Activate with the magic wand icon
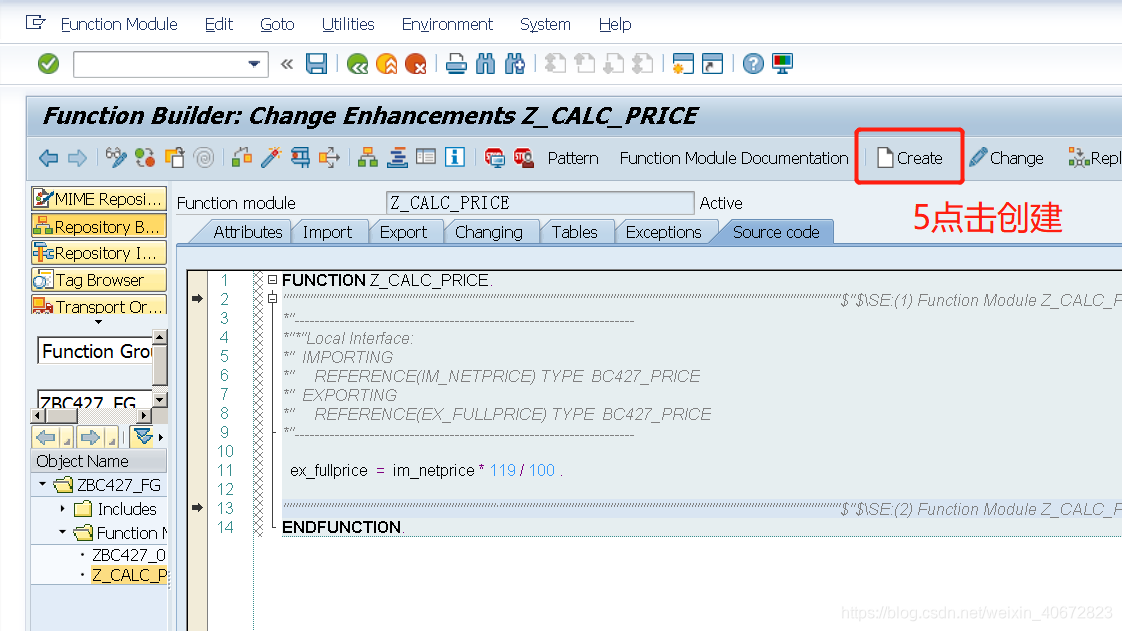Image resolution: width=1122 pixels, height=631 pixels. 271,157
